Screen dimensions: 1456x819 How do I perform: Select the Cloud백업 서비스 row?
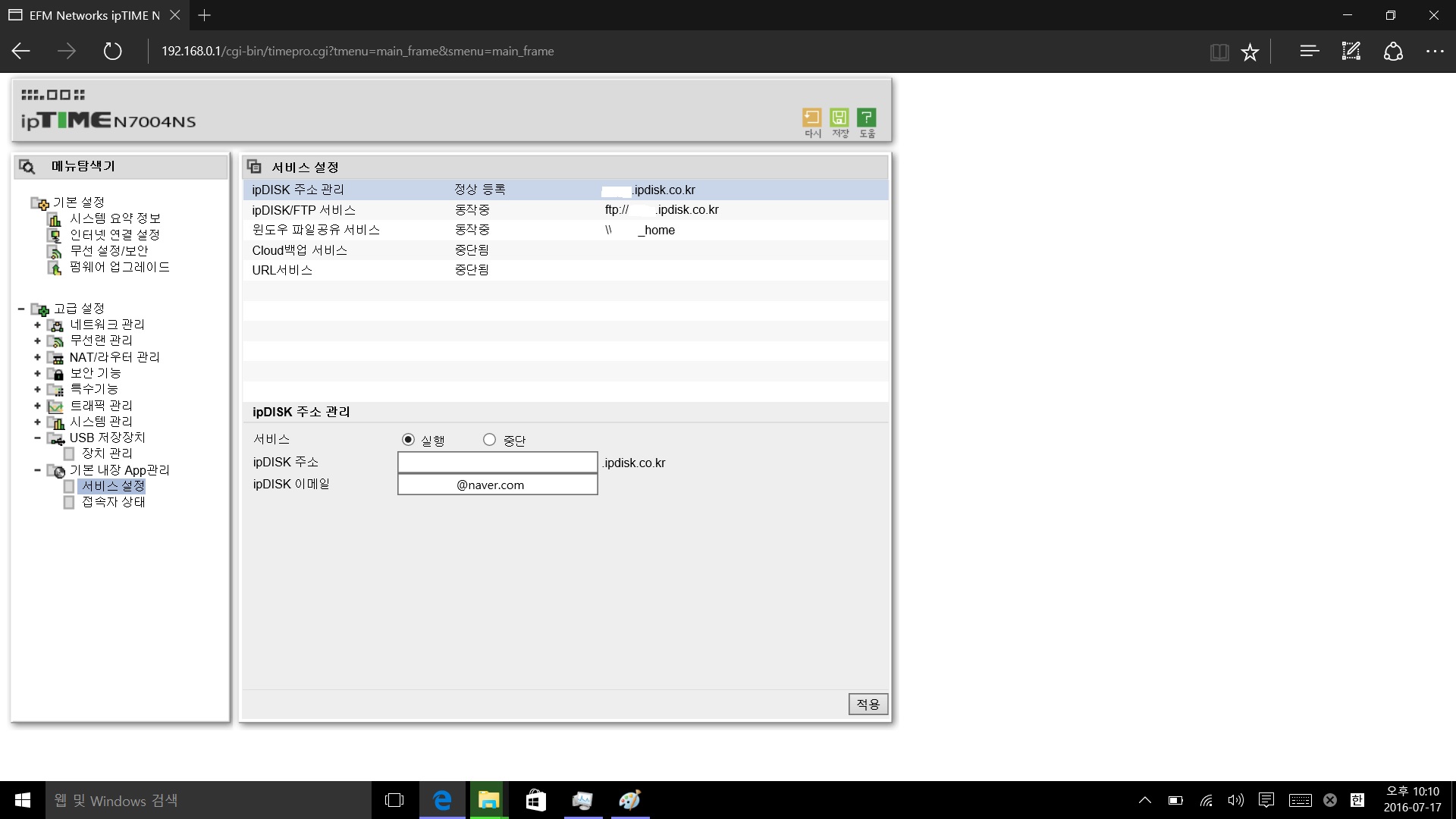point(566,250)
